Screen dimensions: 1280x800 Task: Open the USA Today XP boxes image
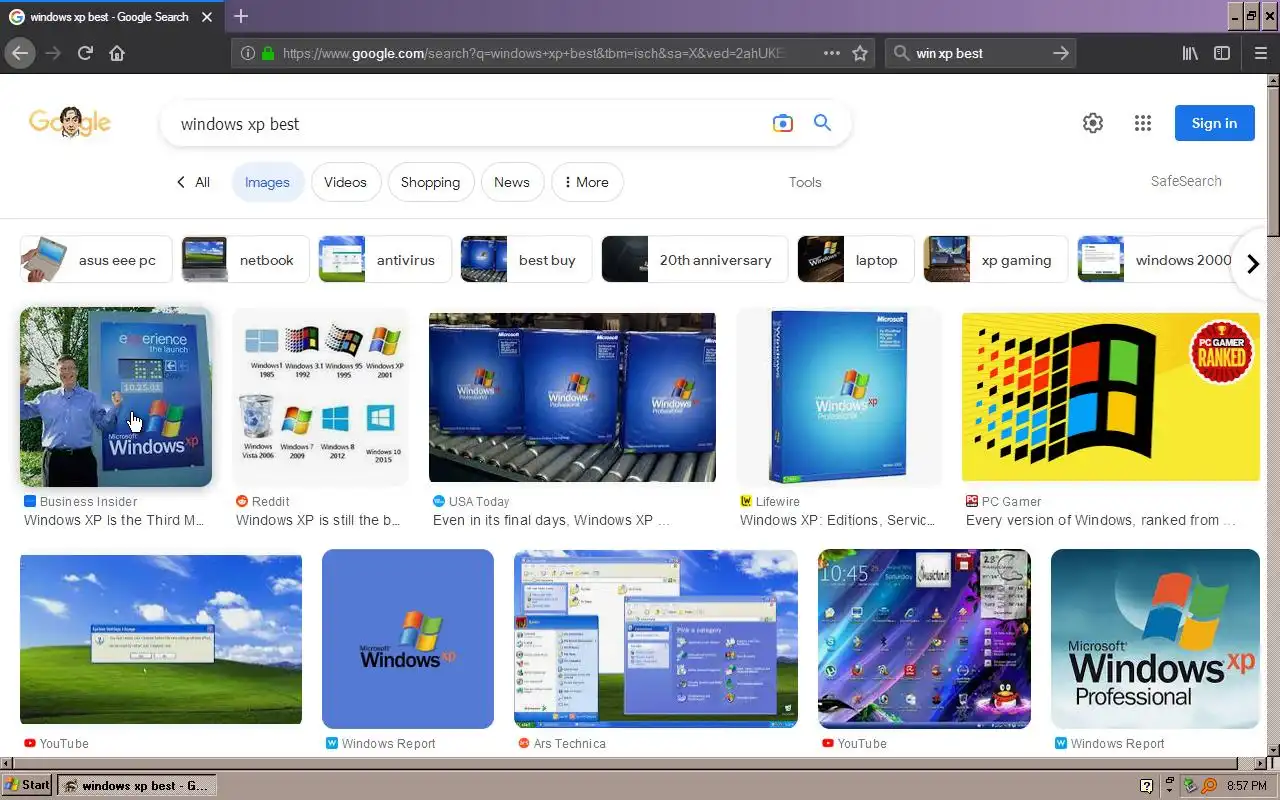[x=572, y=397]
